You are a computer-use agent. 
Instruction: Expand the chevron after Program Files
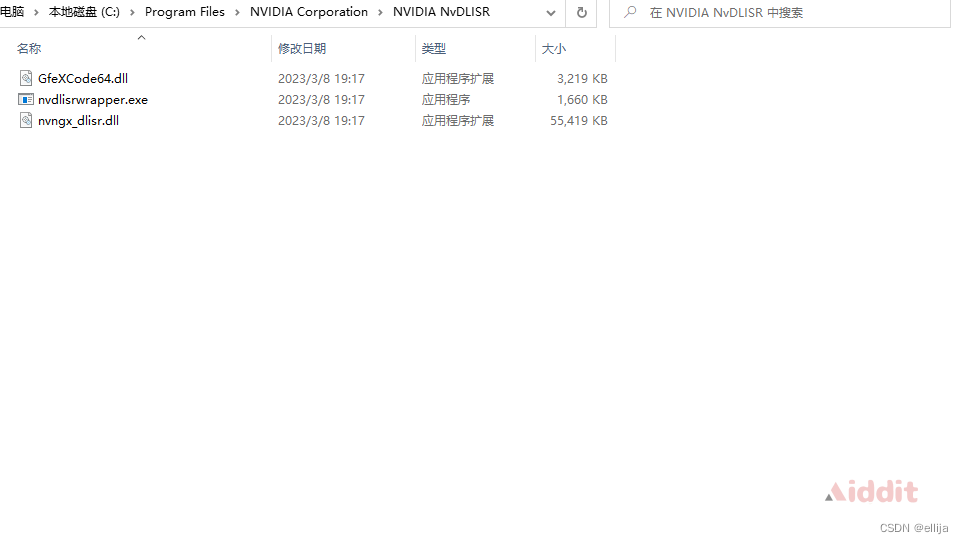[x=237, y=12]
